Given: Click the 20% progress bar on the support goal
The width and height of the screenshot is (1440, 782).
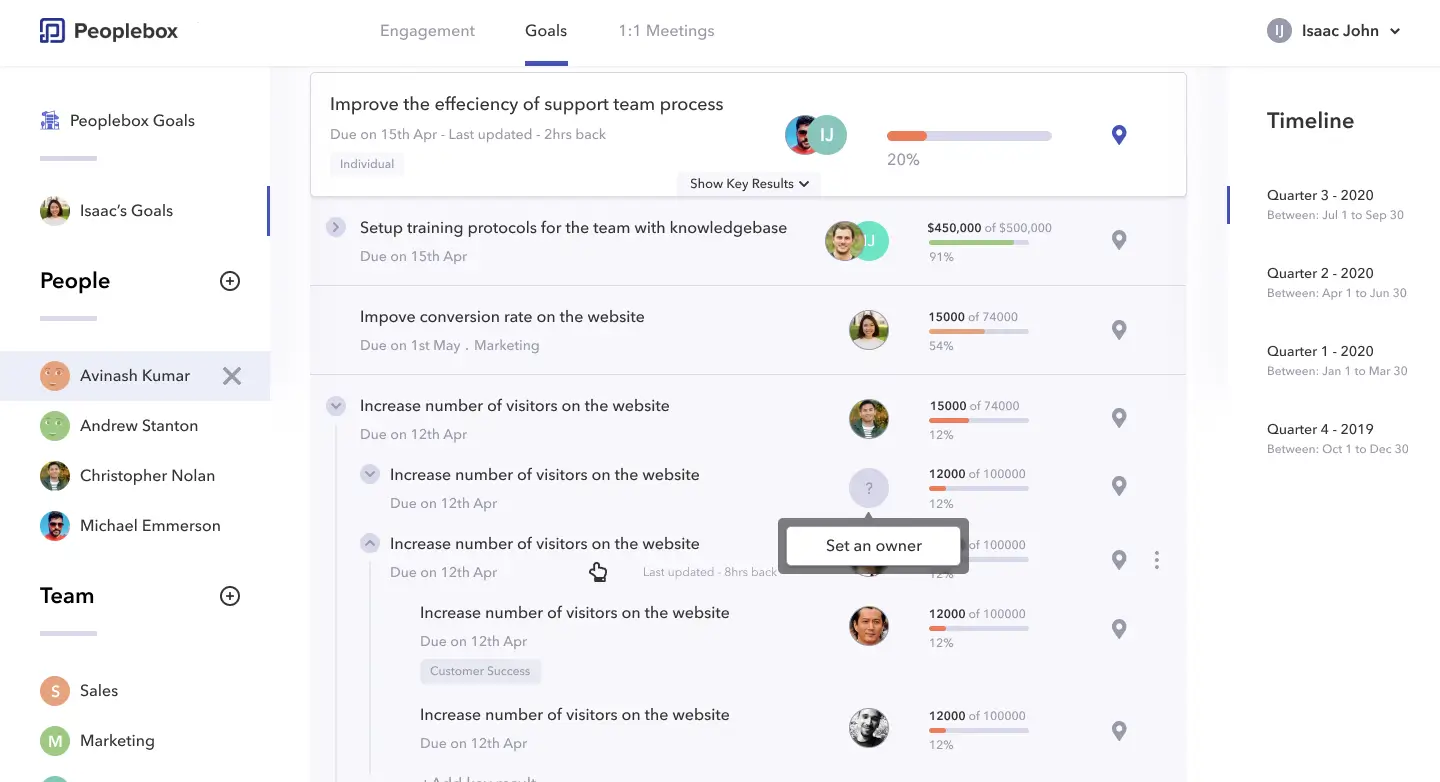Looking at the screenshot, I should point(968,136).
